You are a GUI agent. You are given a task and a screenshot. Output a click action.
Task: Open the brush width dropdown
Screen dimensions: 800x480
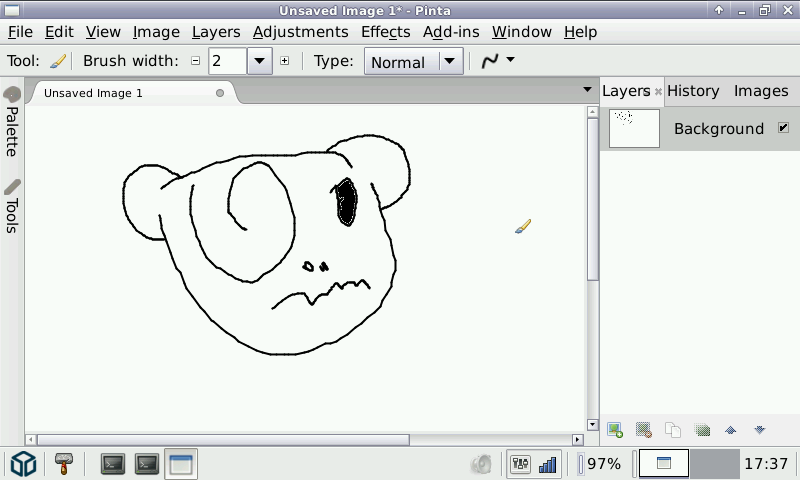[259, 61]
